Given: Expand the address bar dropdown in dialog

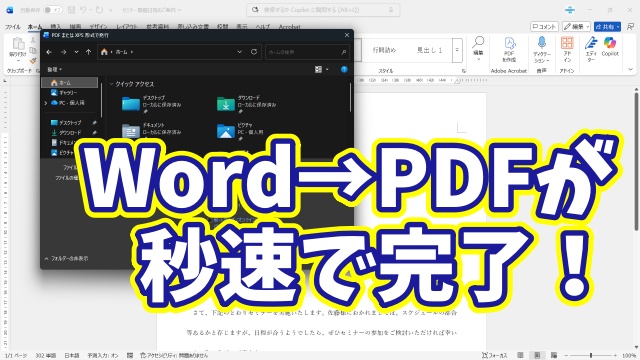Looking at the screenshot, I should click(240, 52).
